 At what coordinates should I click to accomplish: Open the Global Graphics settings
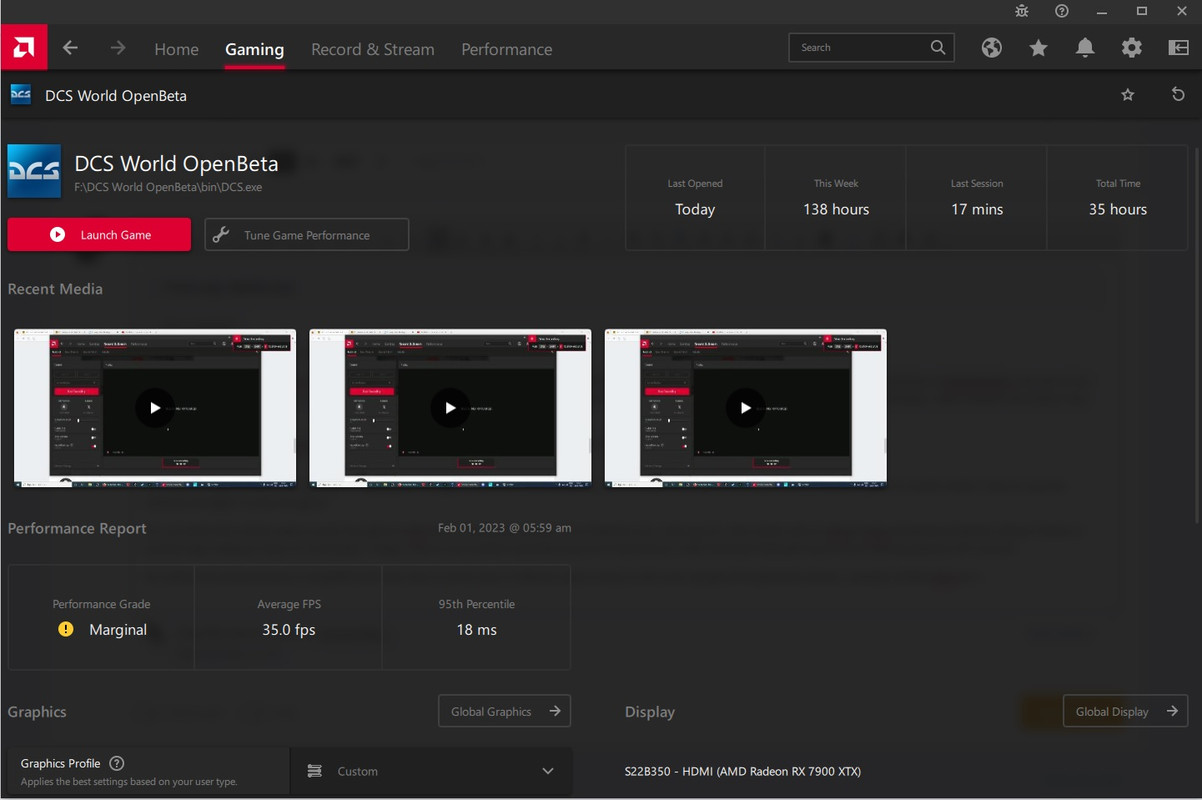504,711
